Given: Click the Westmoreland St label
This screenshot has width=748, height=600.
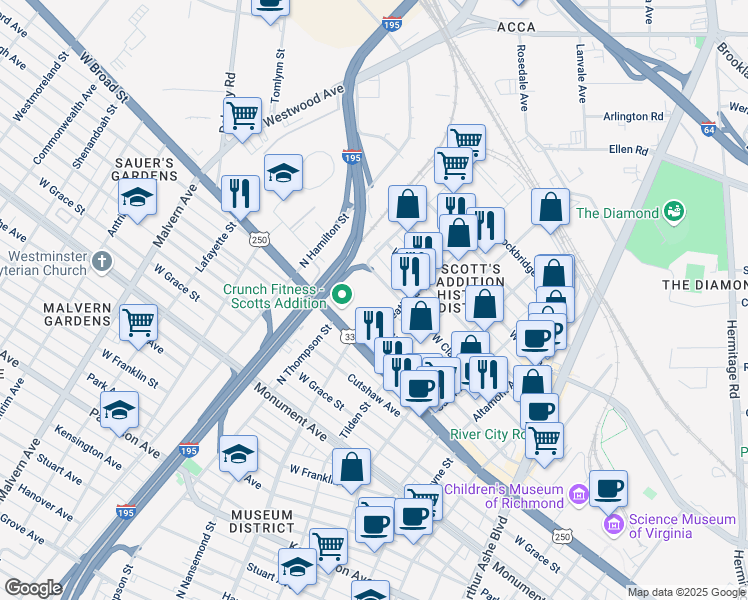Looking at the screenshot, I should coord(41,87).
